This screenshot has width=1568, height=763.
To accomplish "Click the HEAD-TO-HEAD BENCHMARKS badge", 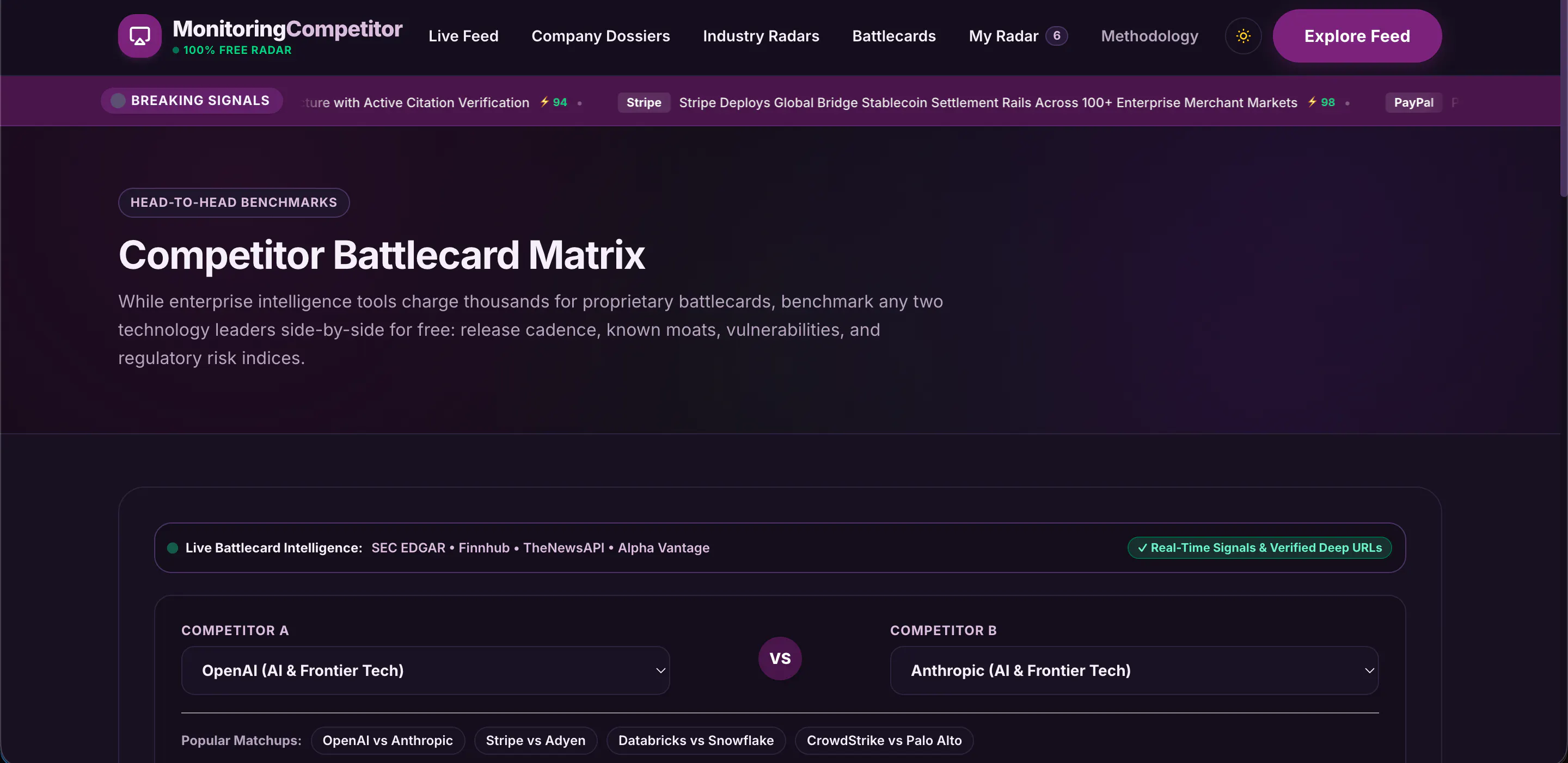I will (x=234, y=202).
